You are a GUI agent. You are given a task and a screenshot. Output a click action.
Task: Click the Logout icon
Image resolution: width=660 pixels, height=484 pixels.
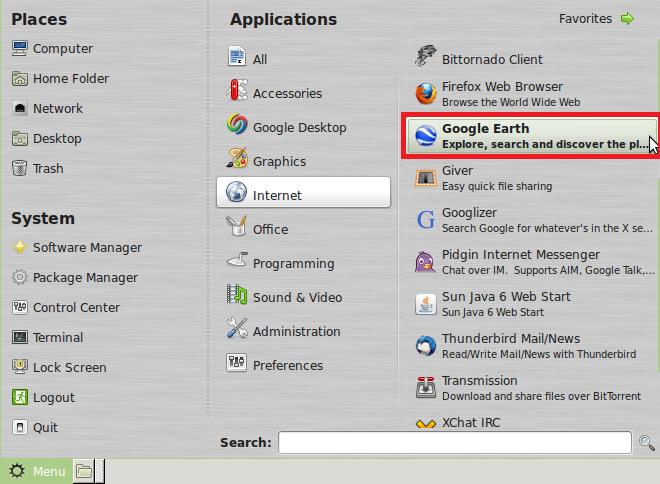tap(20, 397)
